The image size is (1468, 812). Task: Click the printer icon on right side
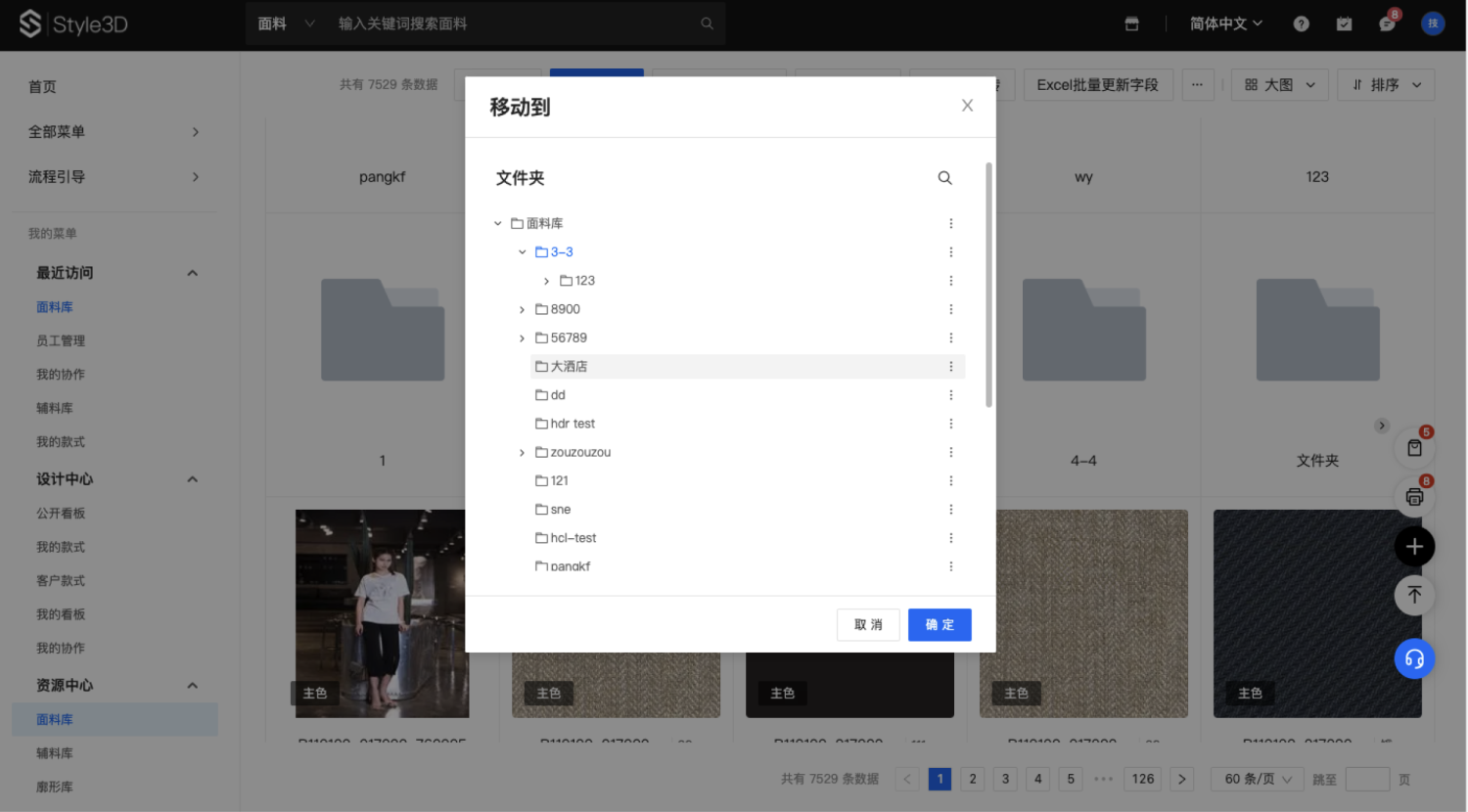click(1414, 497)
